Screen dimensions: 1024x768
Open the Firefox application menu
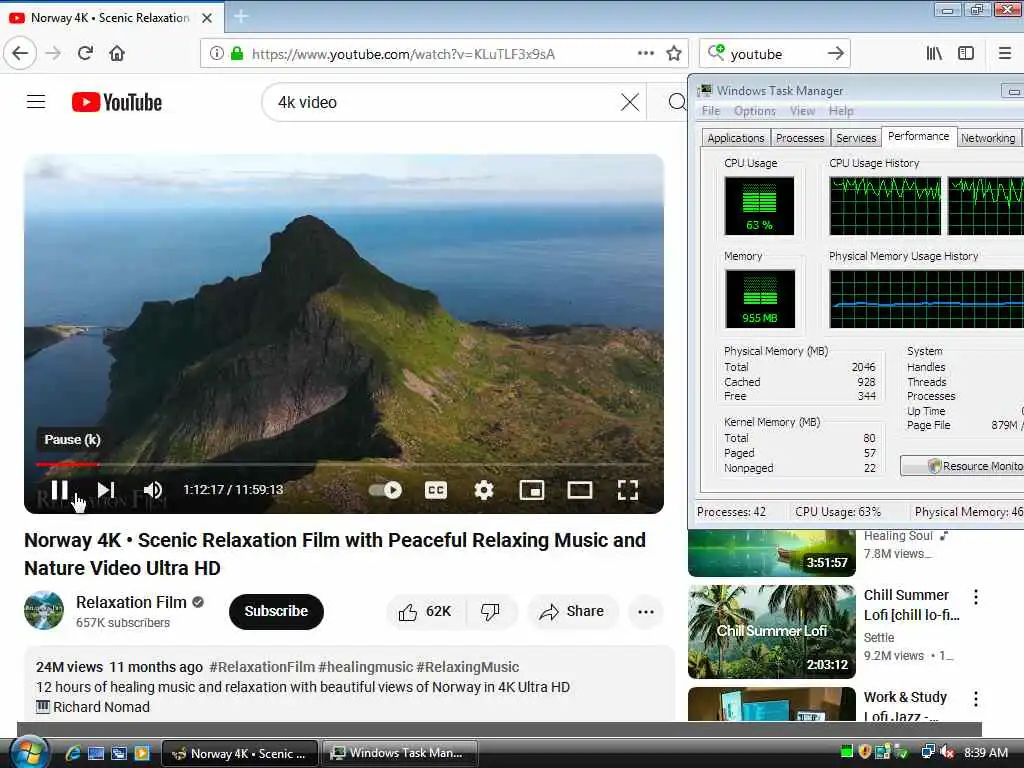[x=1005, y=53]
